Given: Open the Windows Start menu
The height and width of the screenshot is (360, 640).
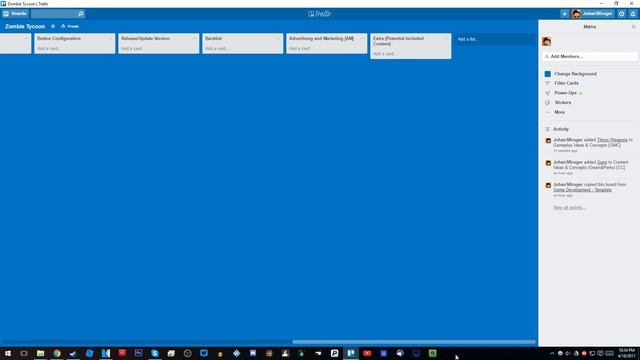Looking at the screenshot, I should coord(8,353).
